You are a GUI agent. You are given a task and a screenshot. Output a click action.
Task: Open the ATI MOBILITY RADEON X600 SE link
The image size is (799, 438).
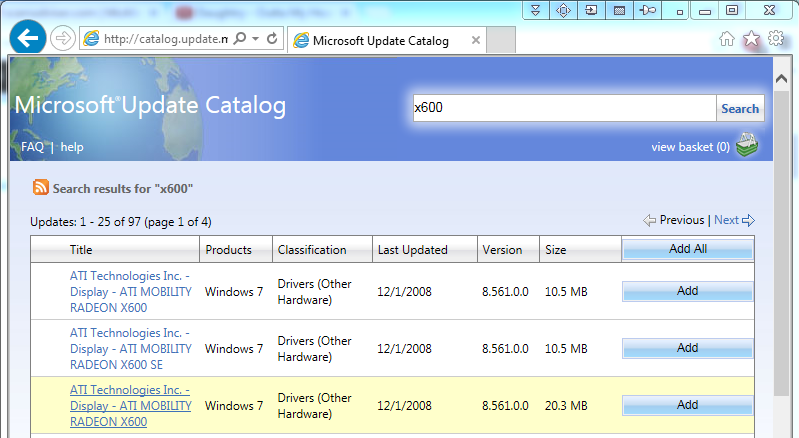click(x=130, y=349)
